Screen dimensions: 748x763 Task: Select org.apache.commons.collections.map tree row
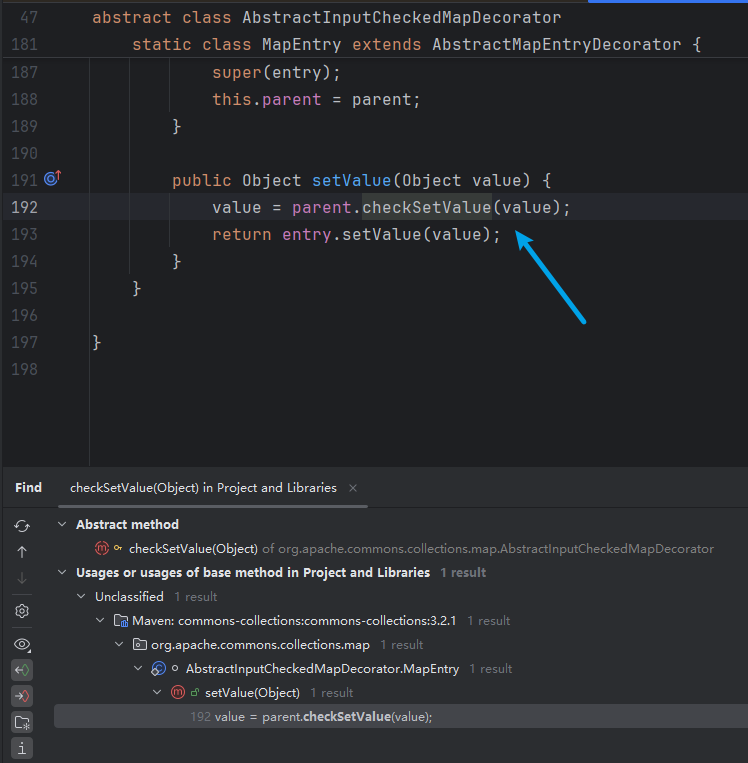tap(260, 645)
